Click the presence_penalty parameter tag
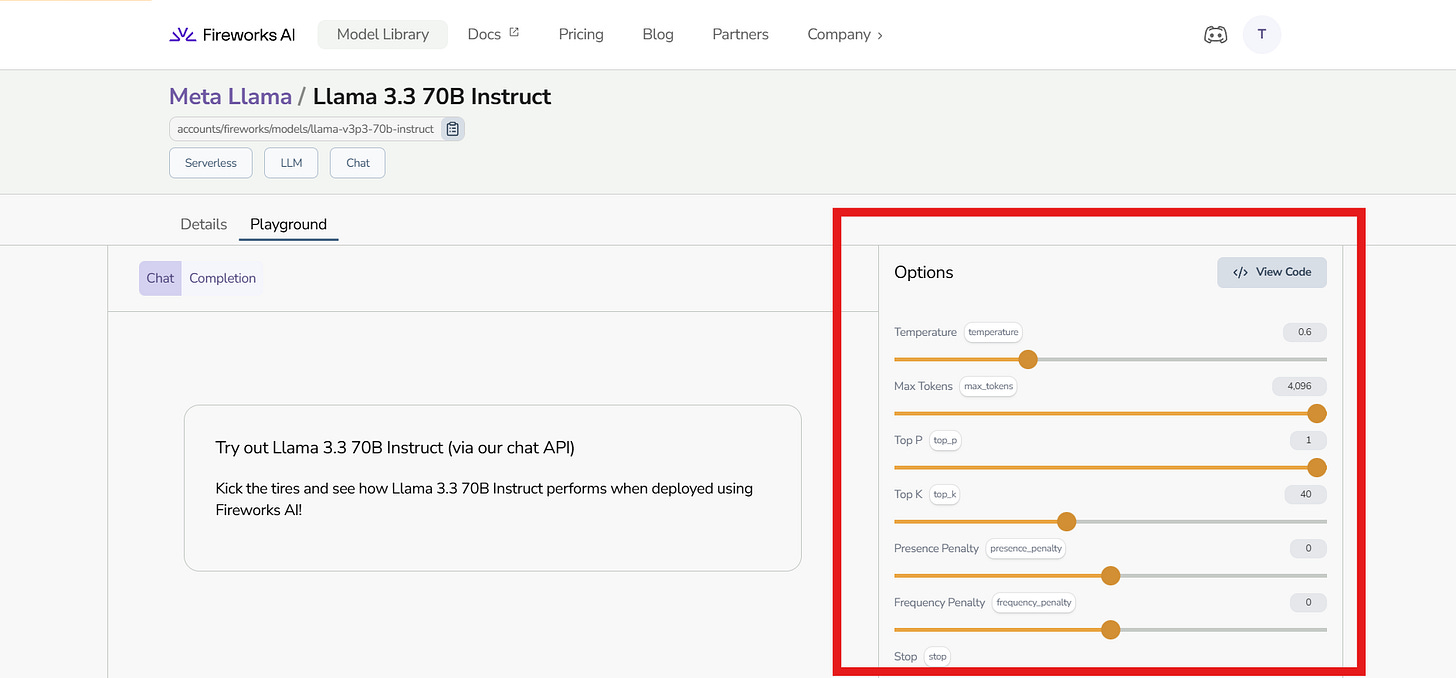1456x678 pixels. [x=1026, y=548]
